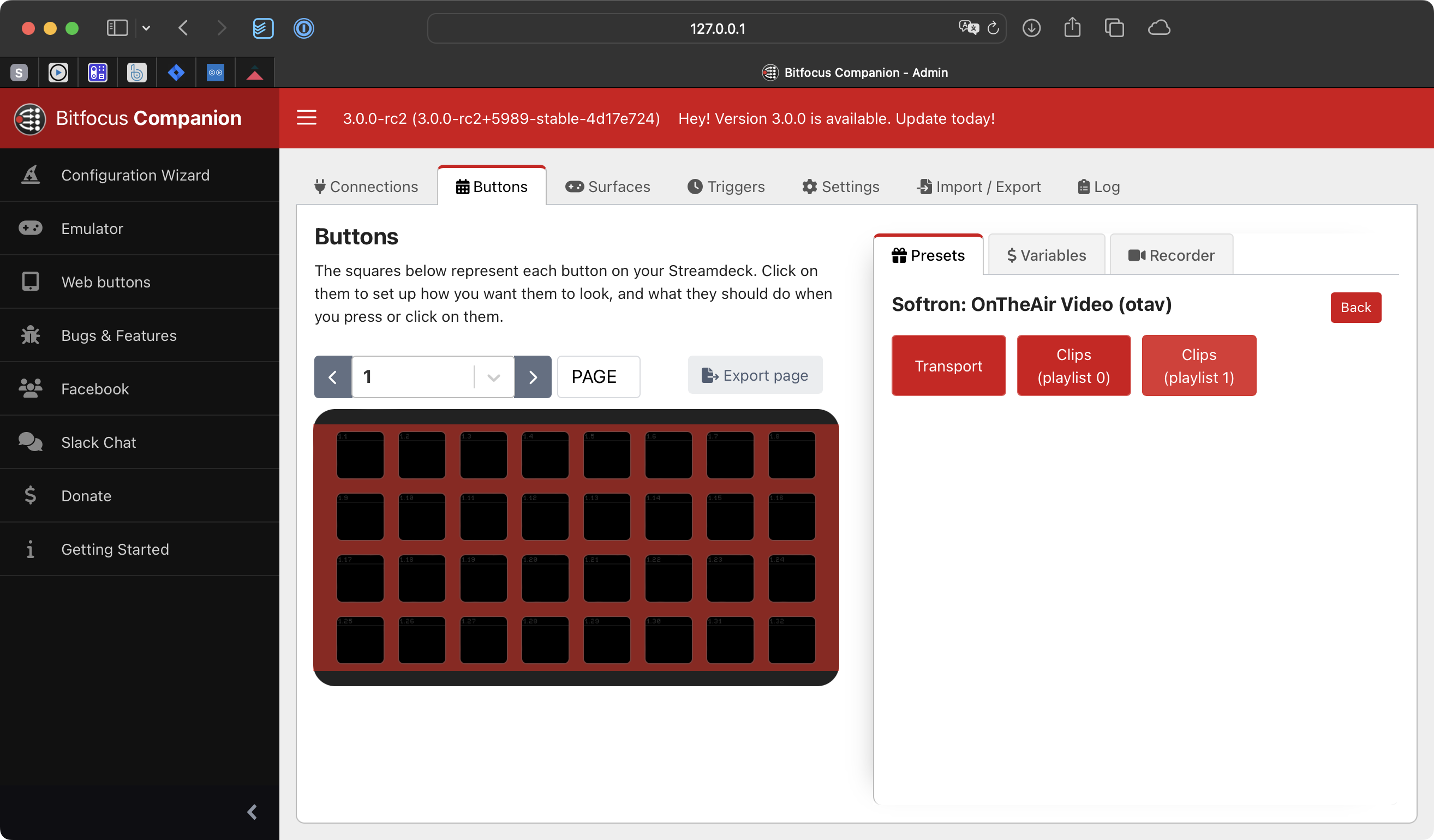This screenshot has width=1434, height=840.
Task: Open the Bugs & Features link
Action: coord(140,335)
